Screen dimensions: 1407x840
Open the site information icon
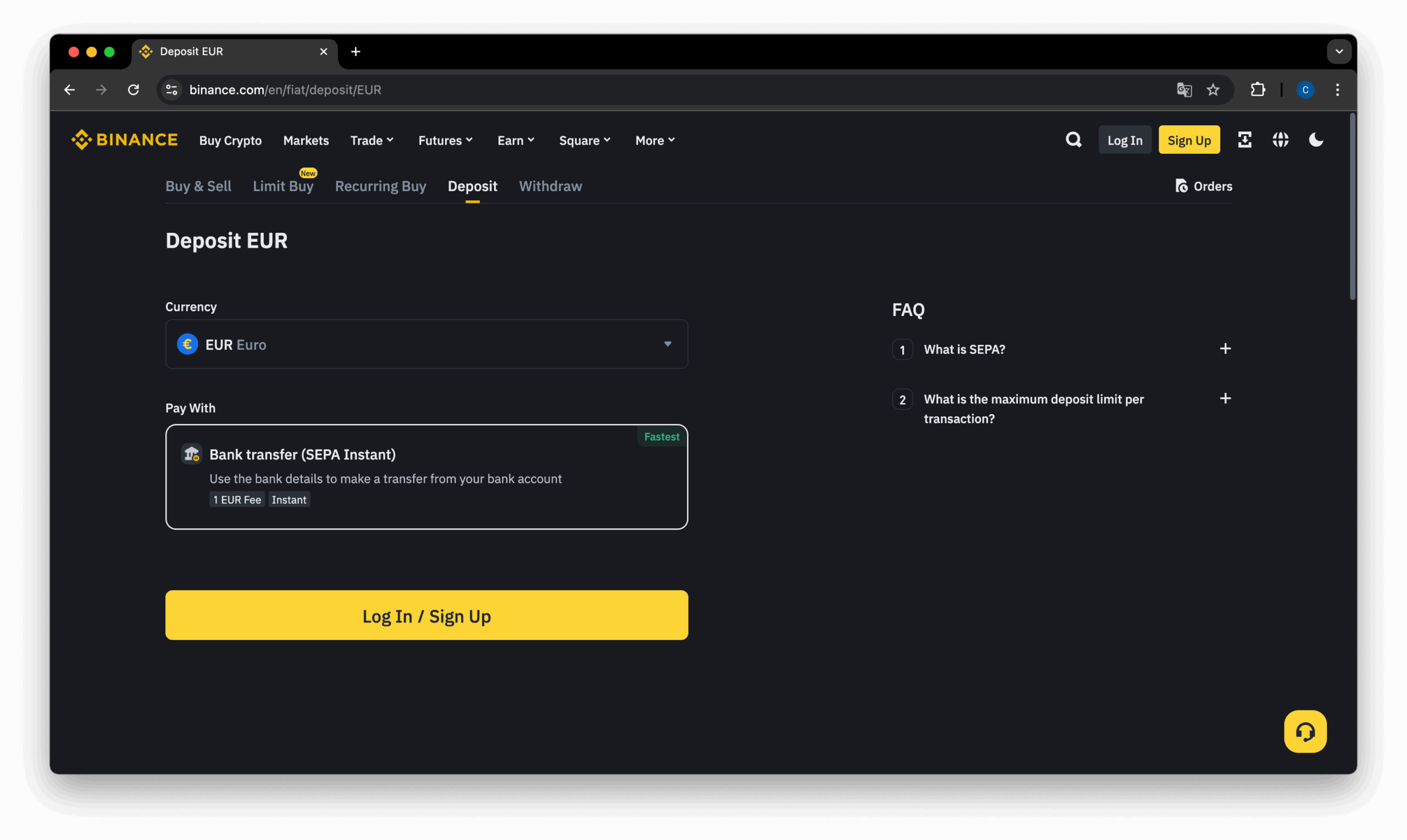point(171,90)
